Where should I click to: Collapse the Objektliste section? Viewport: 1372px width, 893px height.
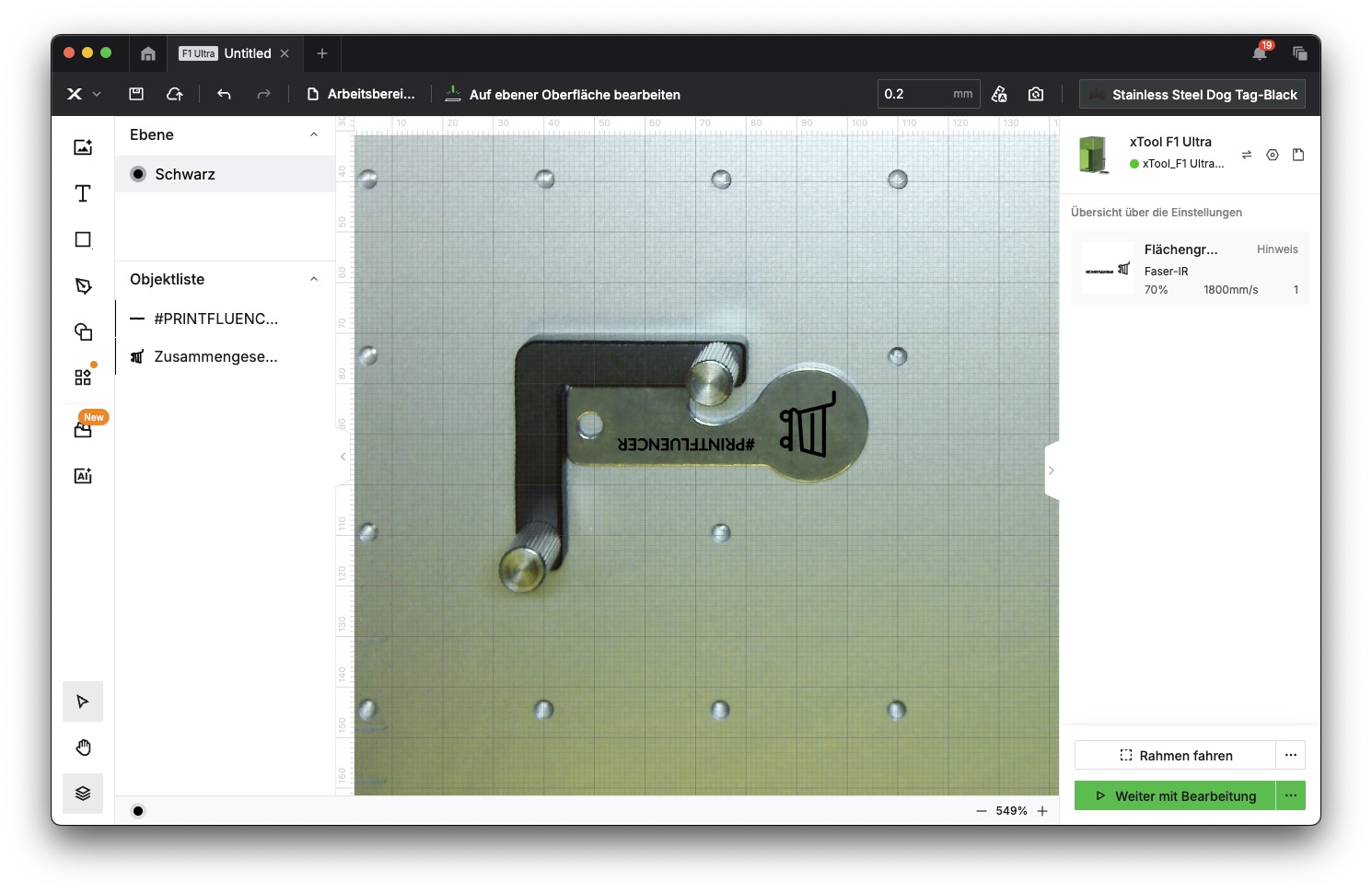[x=314, y=279]
